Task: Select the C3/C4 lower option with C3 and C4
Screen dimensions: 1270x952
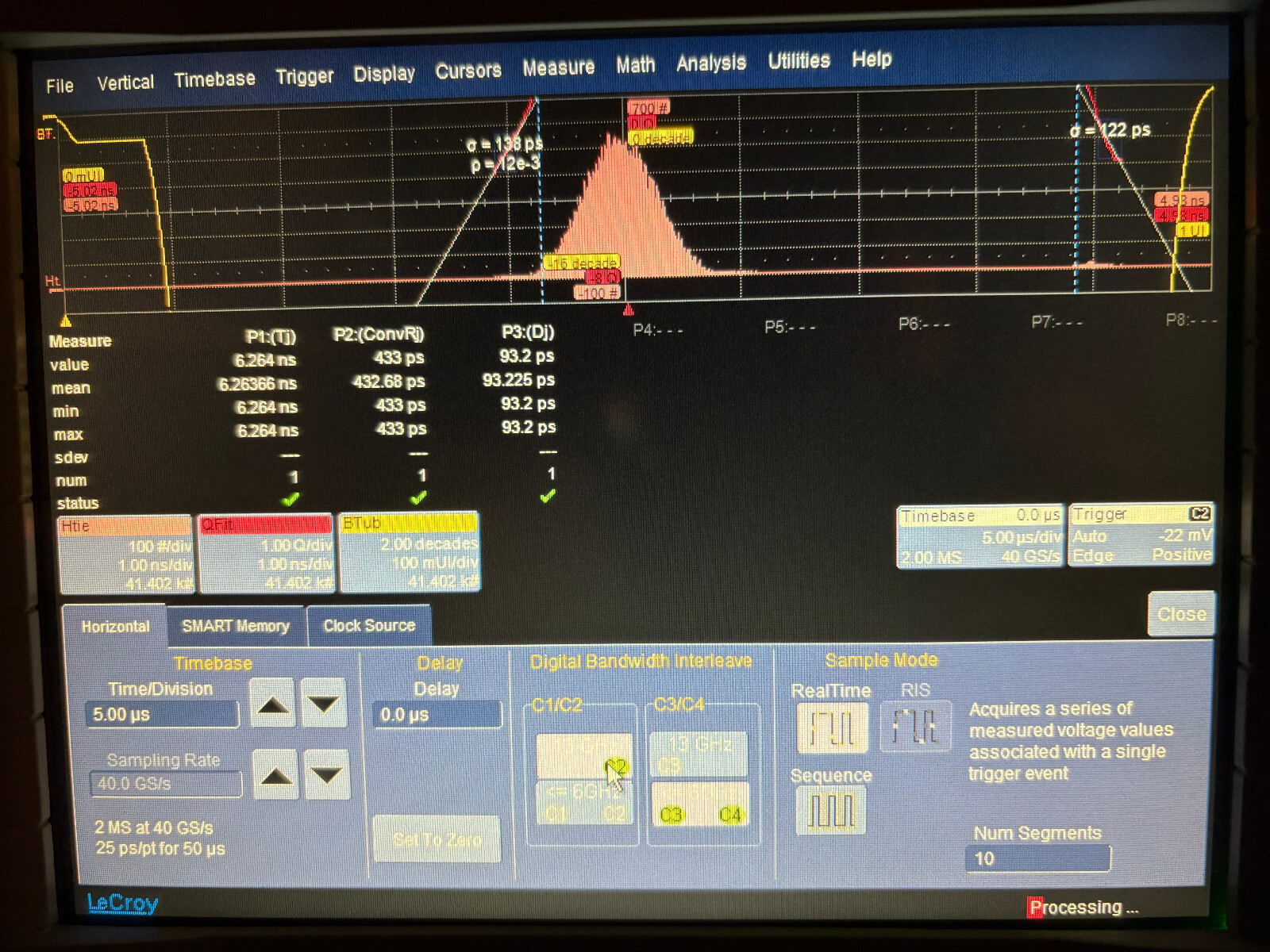Action: [699, 803]
